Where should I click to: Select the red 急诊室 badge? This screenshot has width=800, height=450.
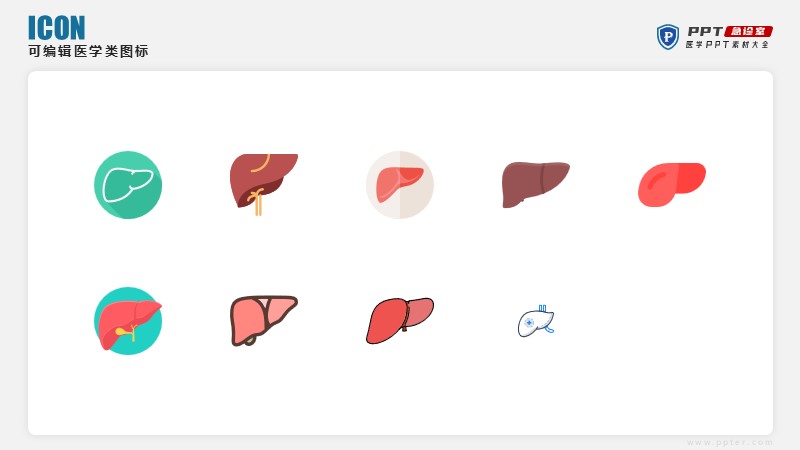click(748, 31)
